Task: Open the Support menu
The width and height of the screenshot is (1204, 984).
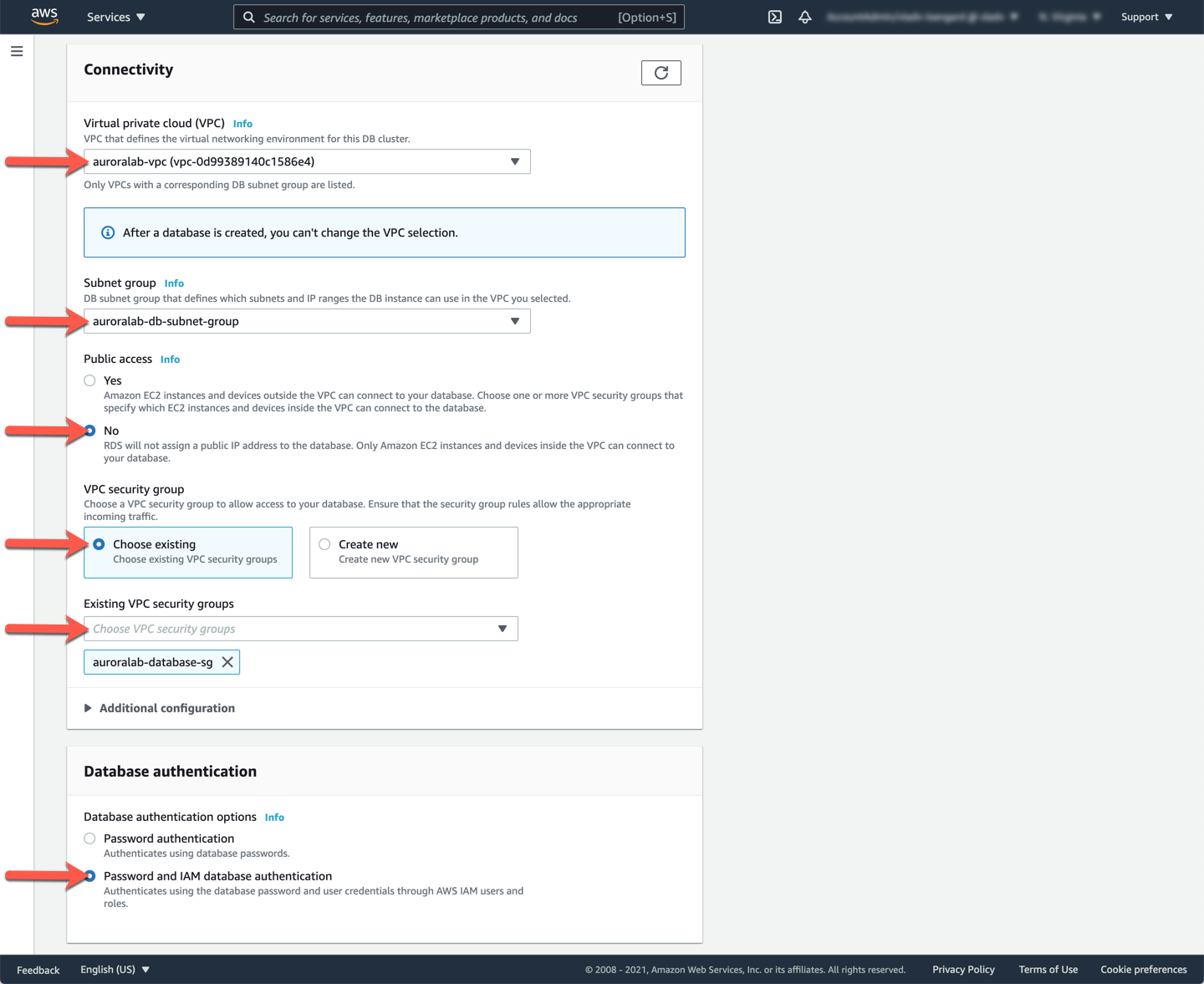Action: [1146, 17]
